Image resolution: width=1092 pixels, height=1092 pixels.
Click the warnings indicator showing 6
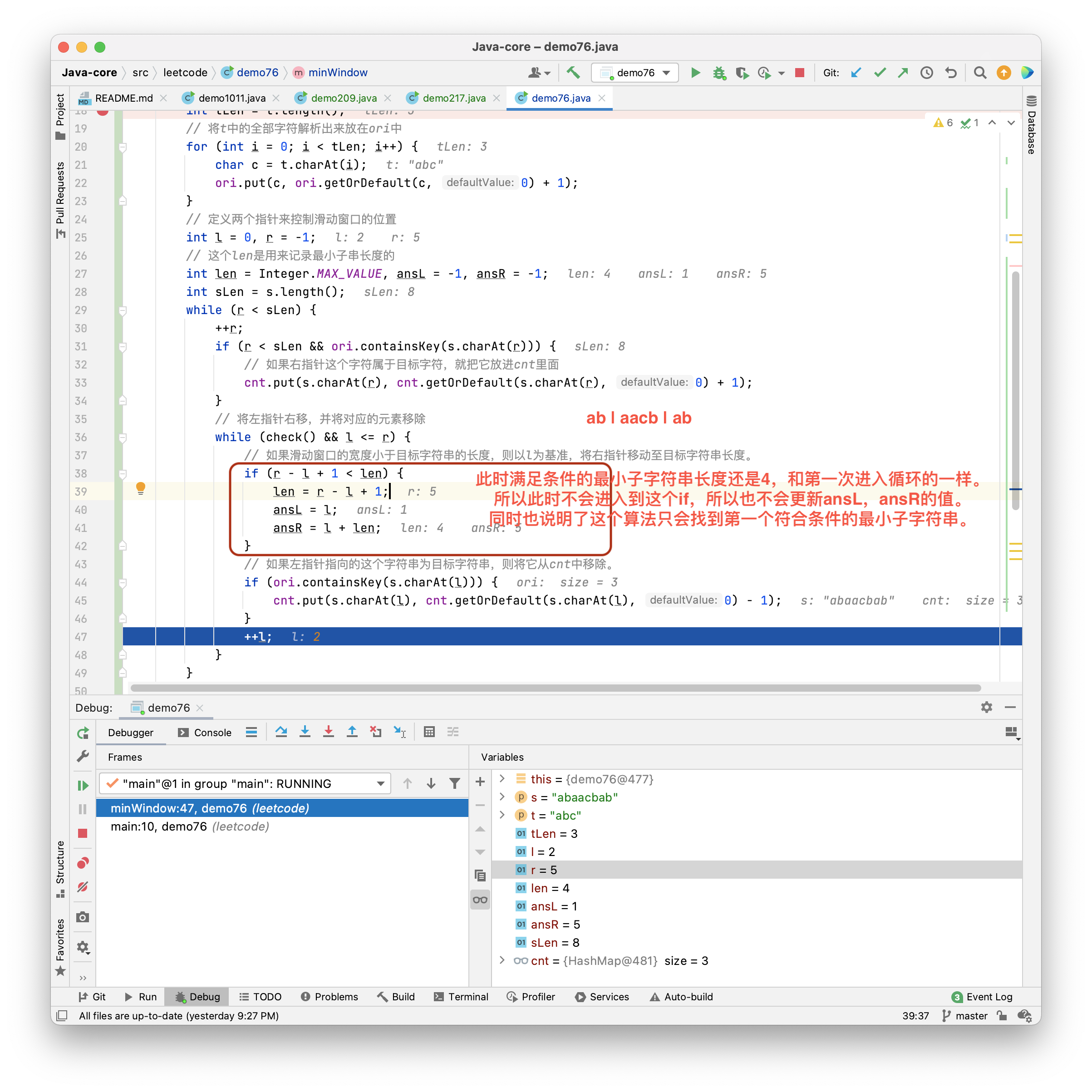coord(943,123)
